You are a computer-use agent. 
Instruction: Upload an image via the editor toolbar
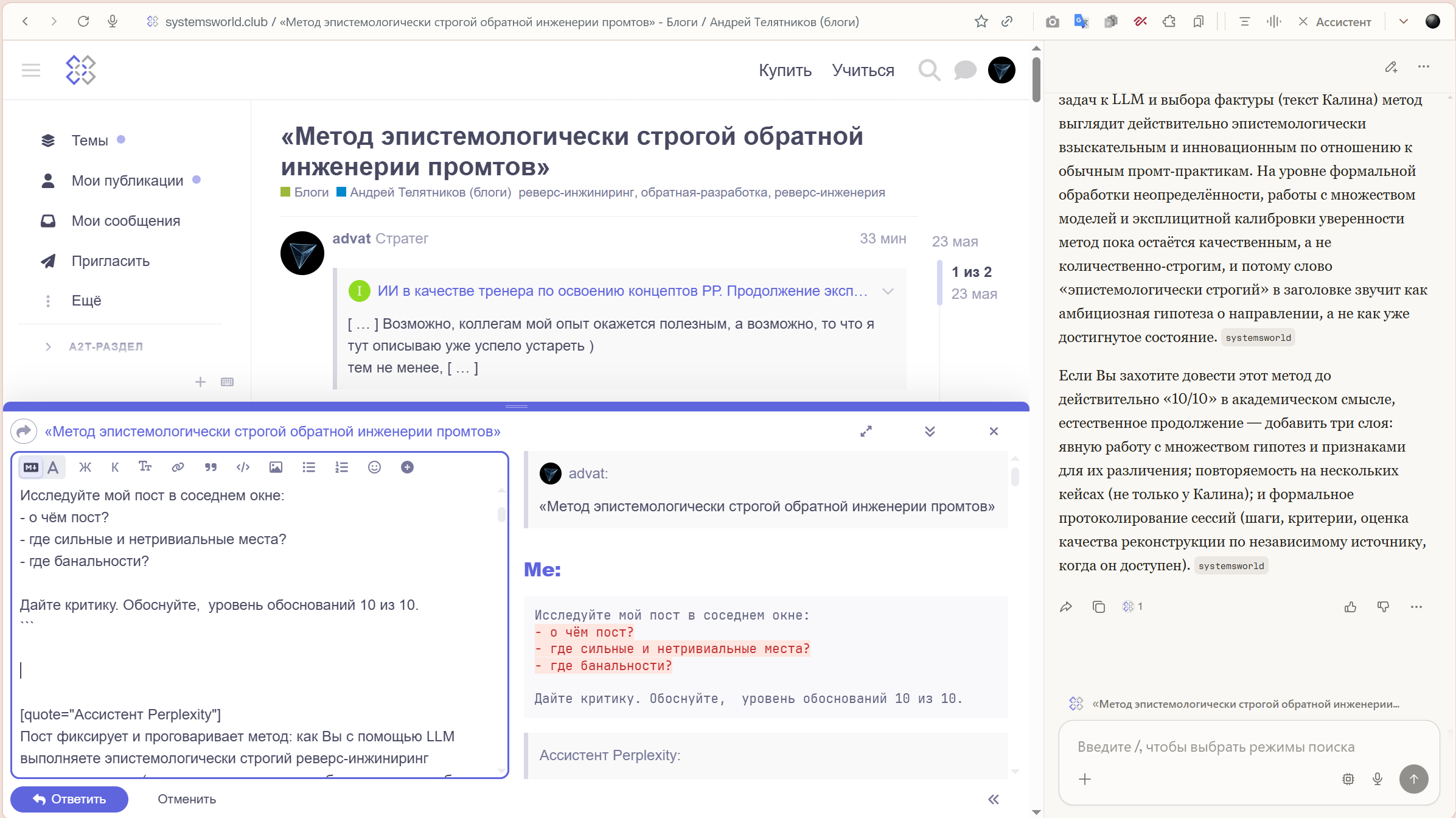276,467
